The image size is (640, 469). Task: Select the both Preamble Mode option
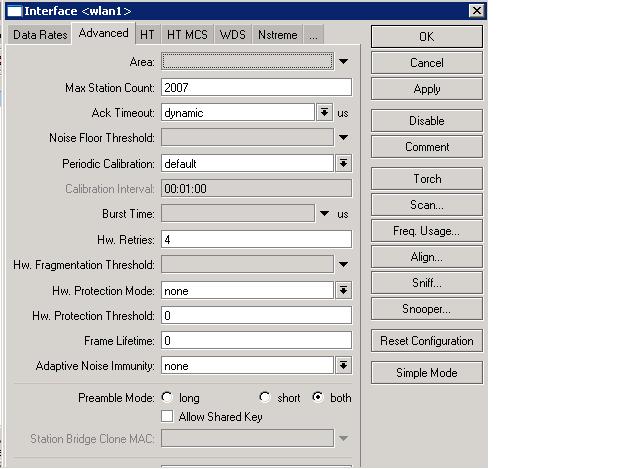pyautogui.click(x=318, y=398)
